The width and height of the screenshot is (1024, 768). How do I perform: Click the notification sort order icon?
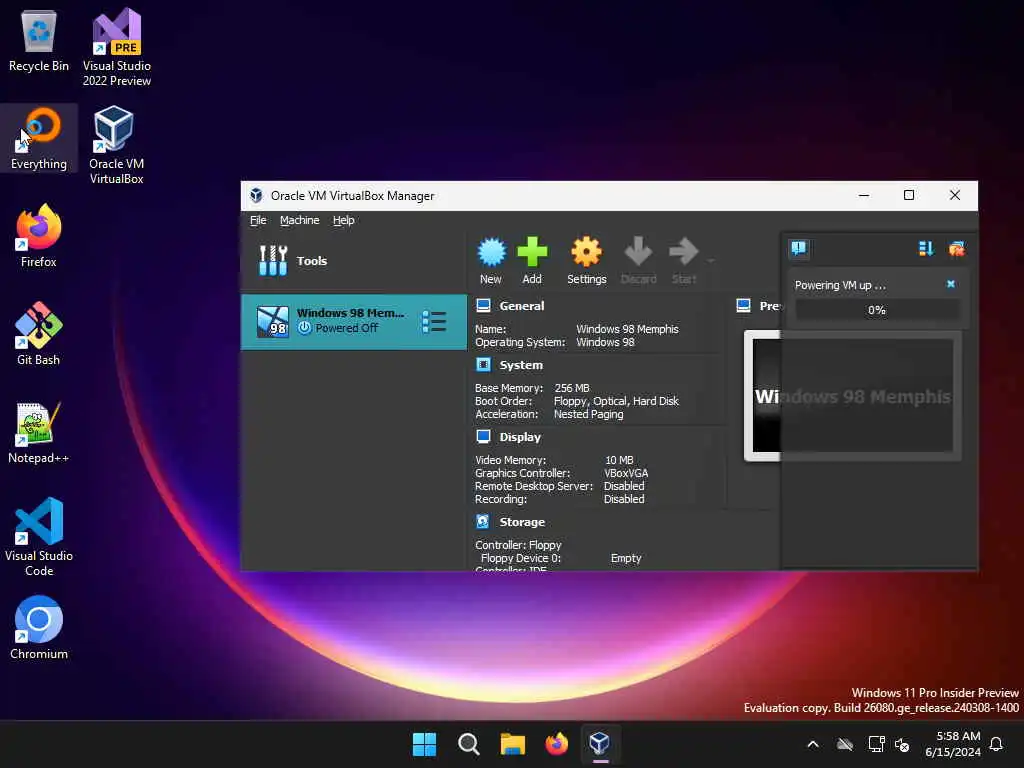click(925, 248)
